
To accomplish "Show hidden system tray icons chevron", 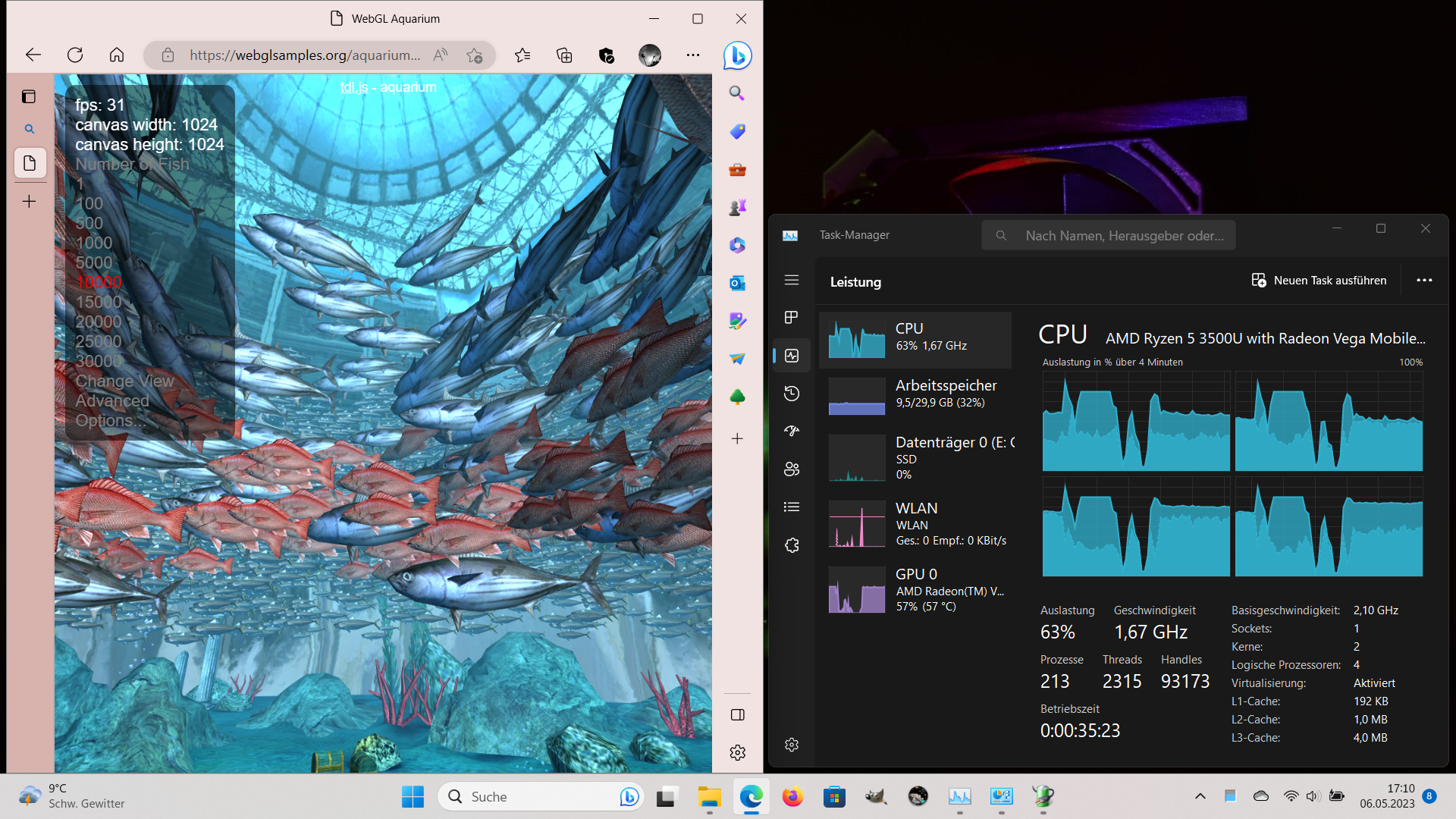I will point(1200,796).
